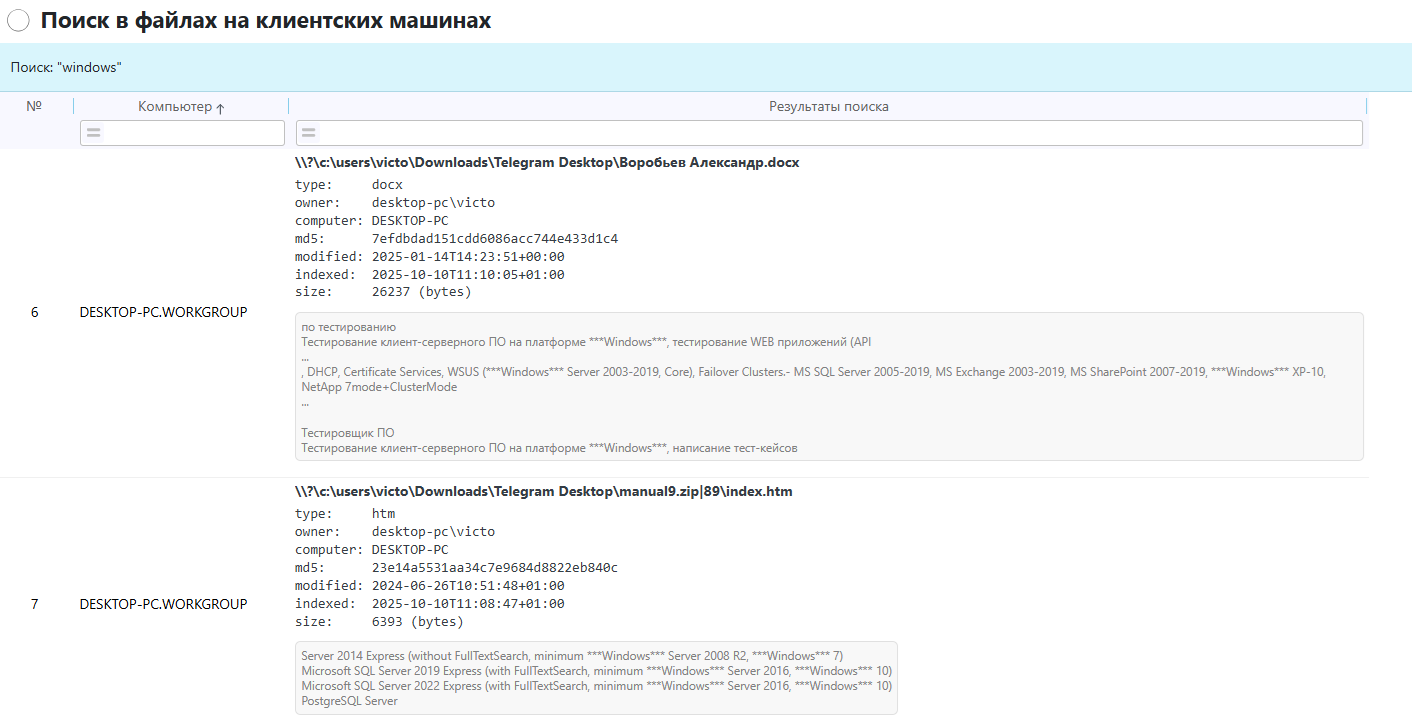The image size is (1412, 726).
Task: Select row 7 DESKTOP-PC.WORKGROUP computer cell
Action: point(163,604)
